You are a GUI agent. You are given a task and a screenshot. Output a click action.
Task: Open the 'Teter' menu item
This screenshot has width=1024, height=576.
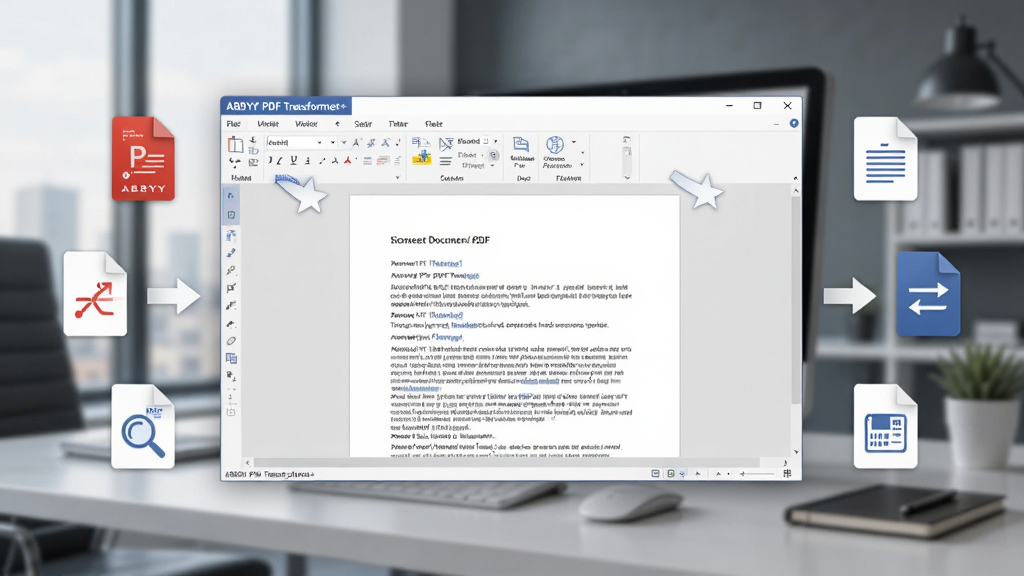tap(398, 124)
